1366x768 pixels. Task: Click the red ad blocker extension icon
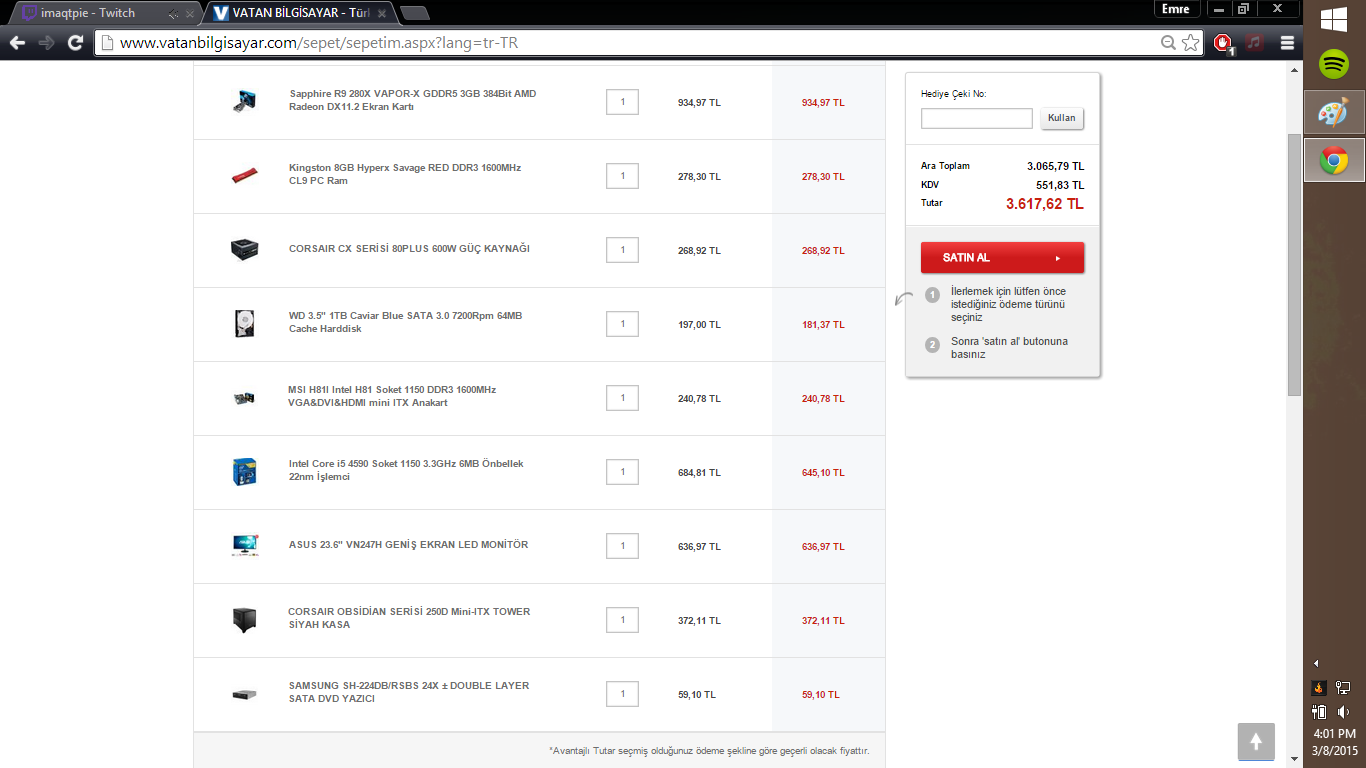point(1222,43)
